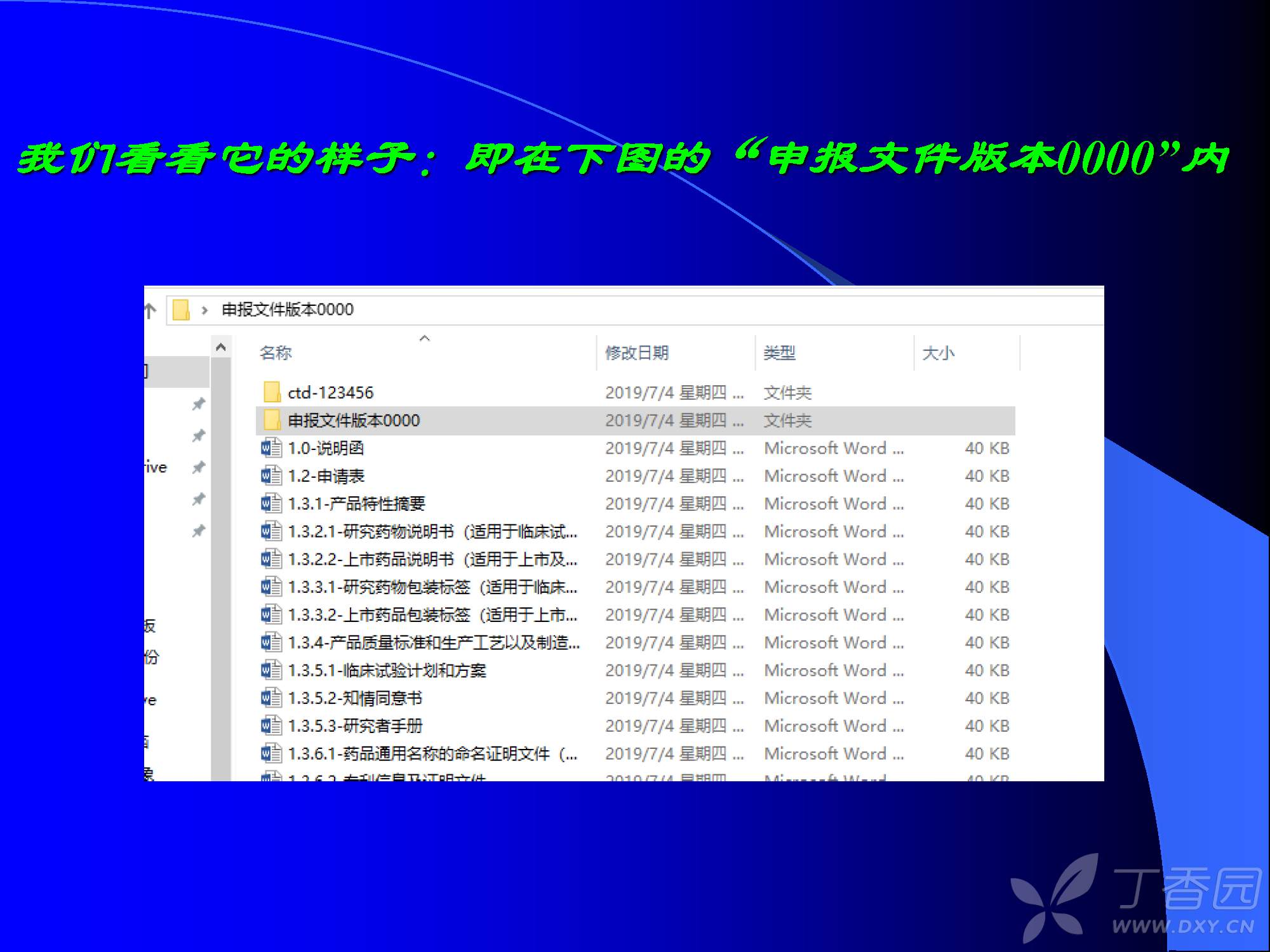Sort by 名称 column header
Screen dimensions: 1270x952
tap(276, 353)
